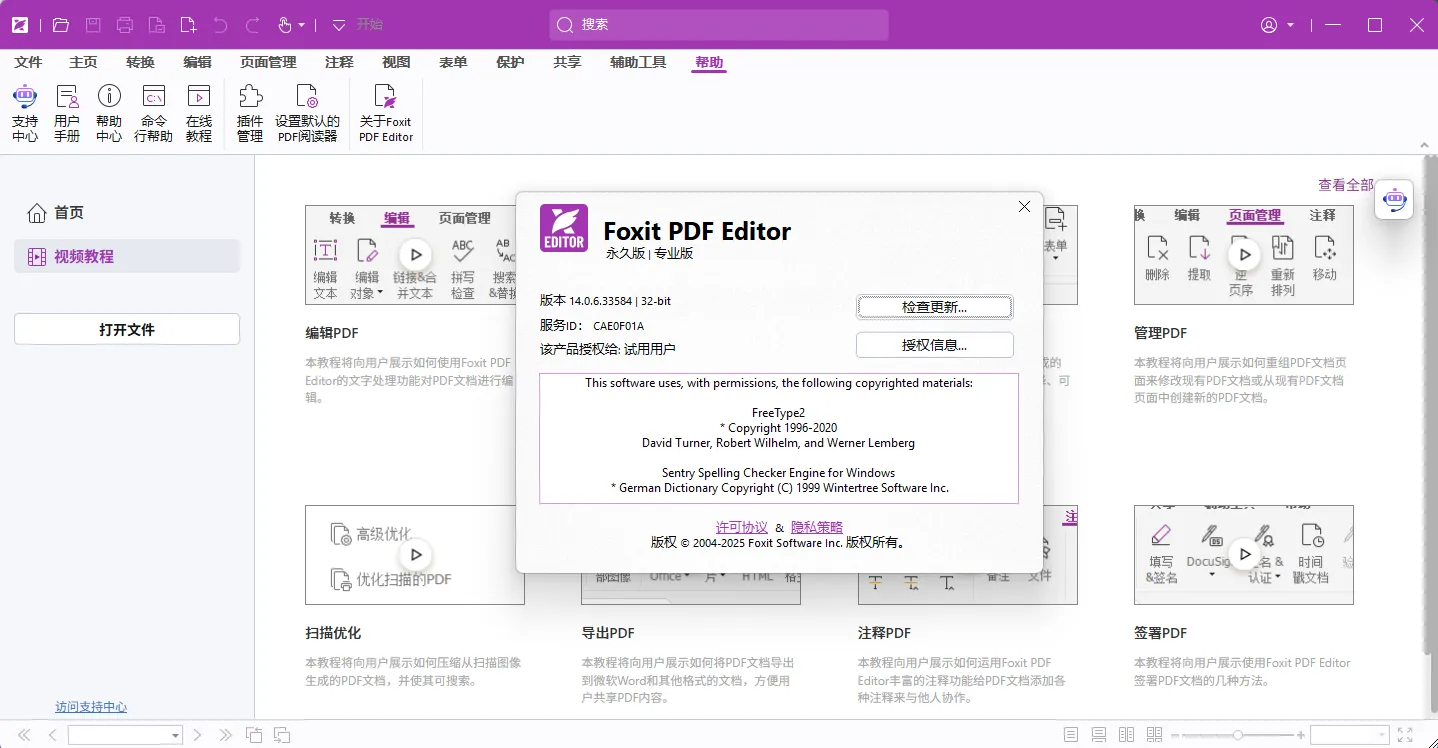The image size is (1438, 748).
Task: Click the 授权信息... button
Action: [x=935, y=345]
